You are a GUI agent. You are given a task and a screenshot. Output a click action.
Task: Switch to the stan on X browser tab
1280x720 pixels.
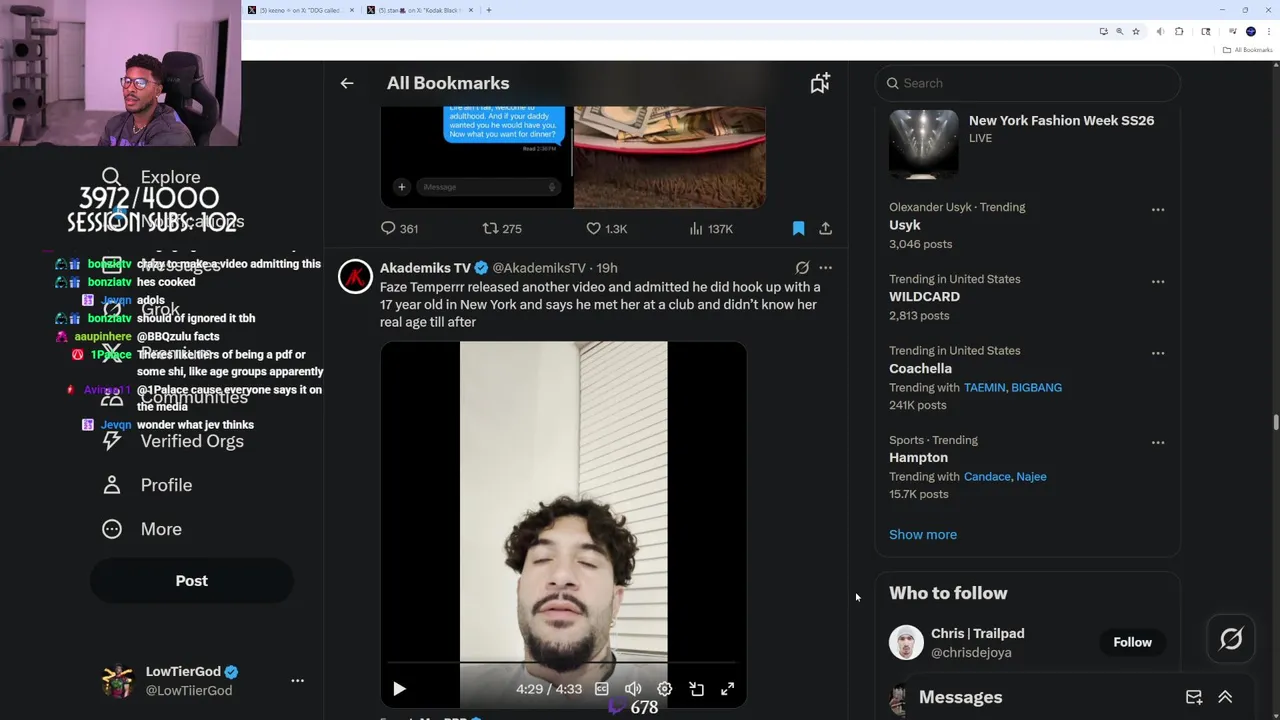coord(420,10)
